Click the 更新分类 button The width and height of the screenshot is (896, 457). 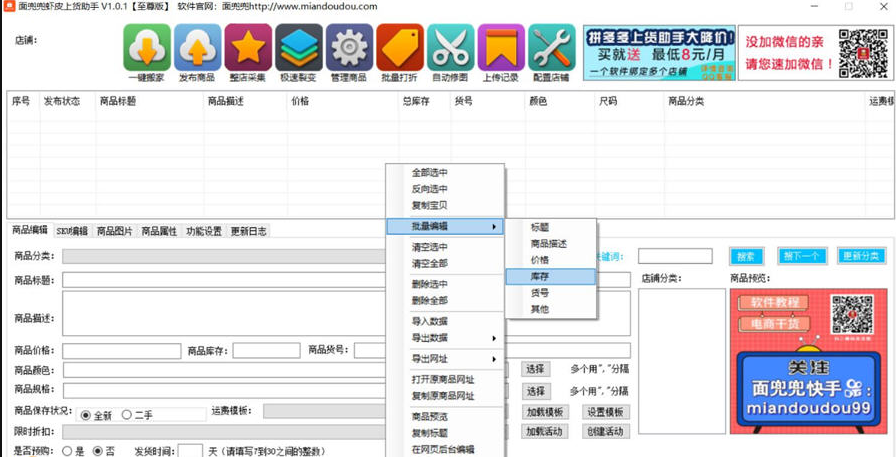pyautogui.click(x=861, y=256)
